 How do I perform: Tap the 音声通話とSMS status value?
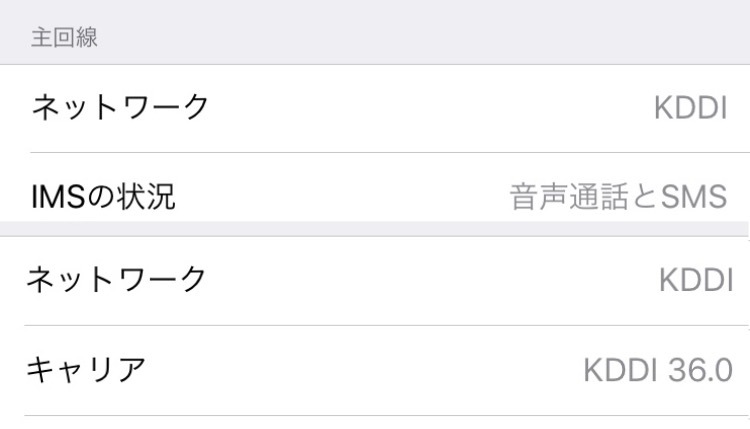click(x=617, y=197)
